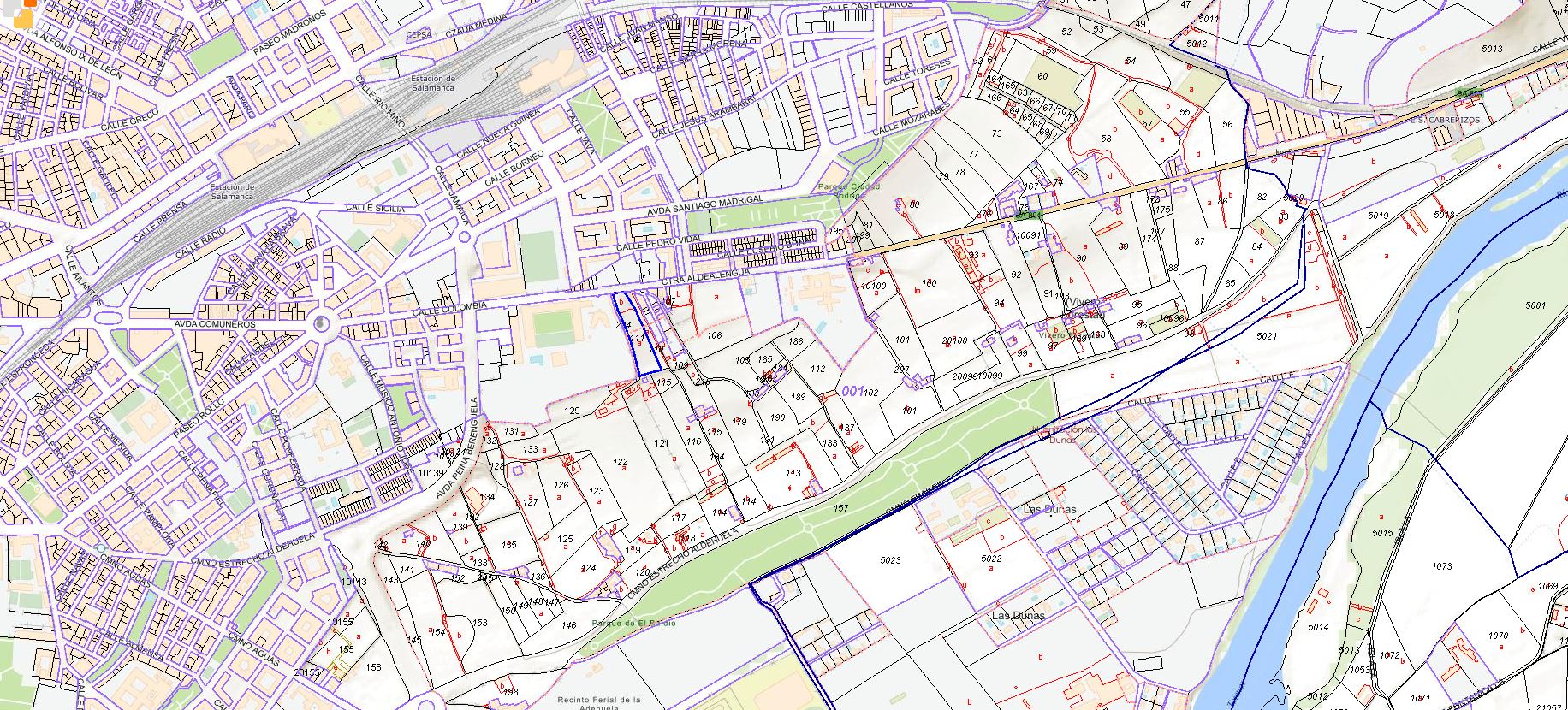Select parcel number 1073
This screenshot has height=710, width=1568.
point(1441,566)
